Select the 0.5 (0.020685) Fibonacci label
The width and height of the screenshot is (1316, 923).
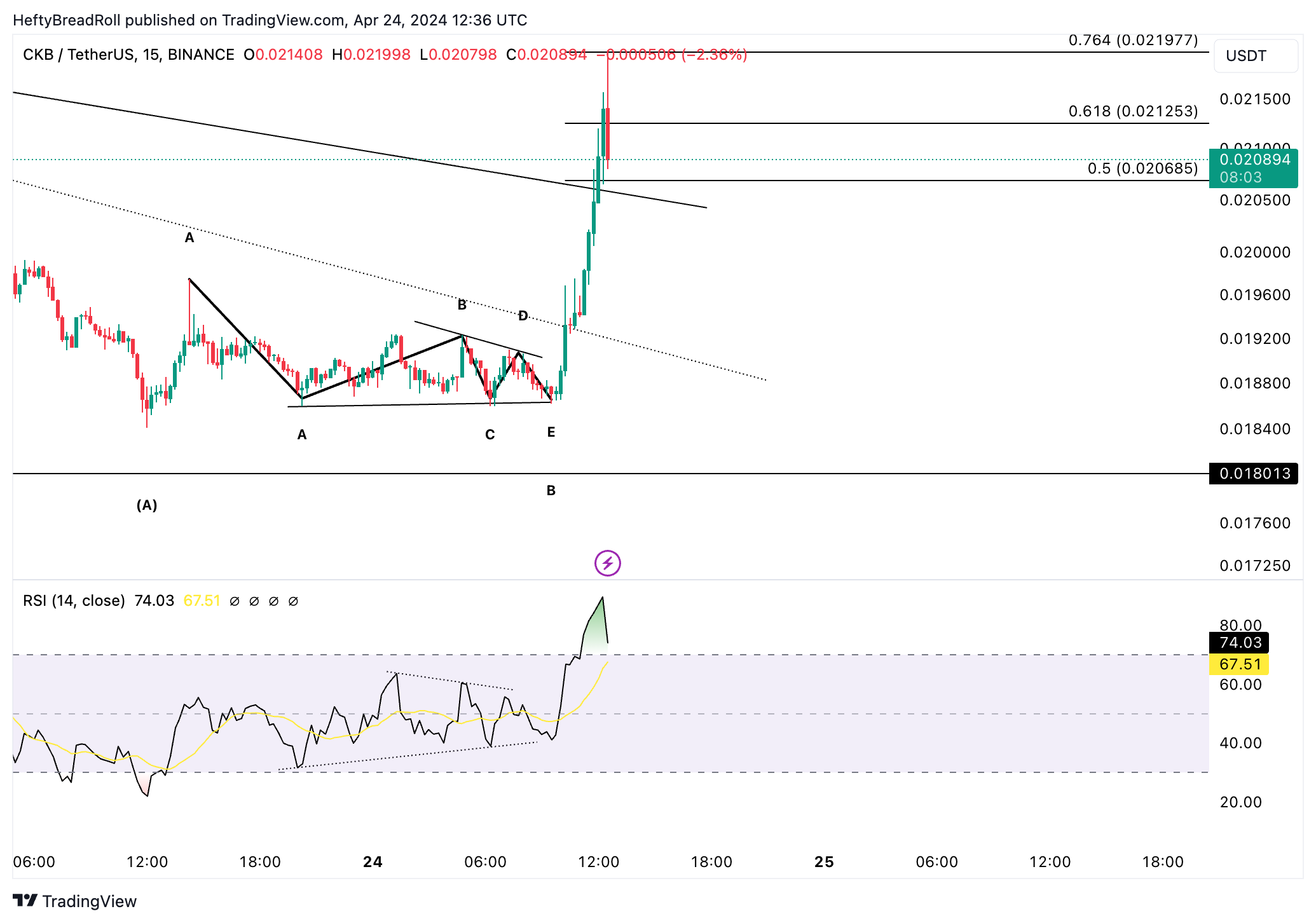pyautogui.click(x=1142, y=168)
